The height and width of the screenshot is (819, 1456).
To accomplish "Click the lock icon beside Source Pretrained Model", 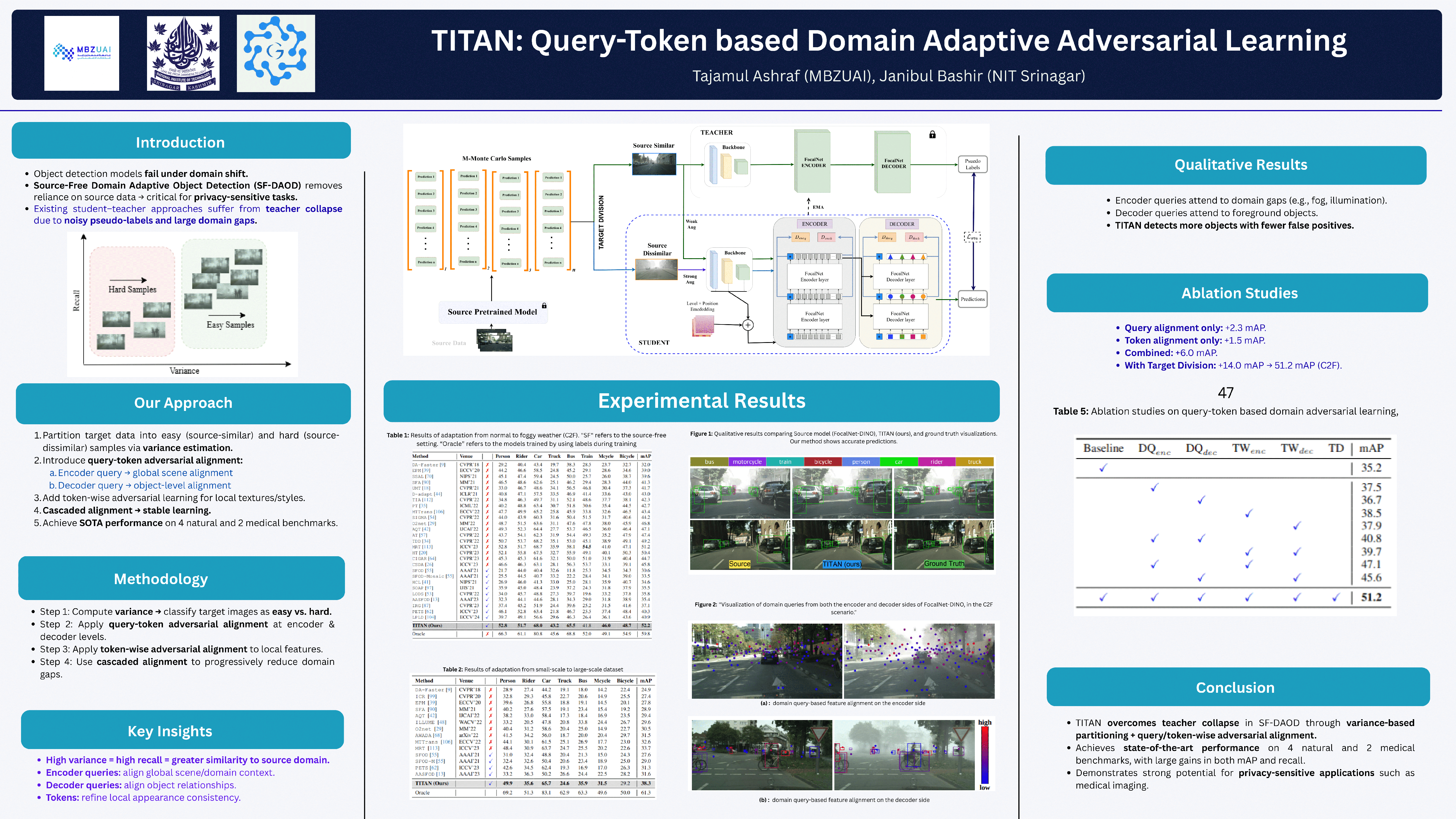I will (x=544, y=306).
